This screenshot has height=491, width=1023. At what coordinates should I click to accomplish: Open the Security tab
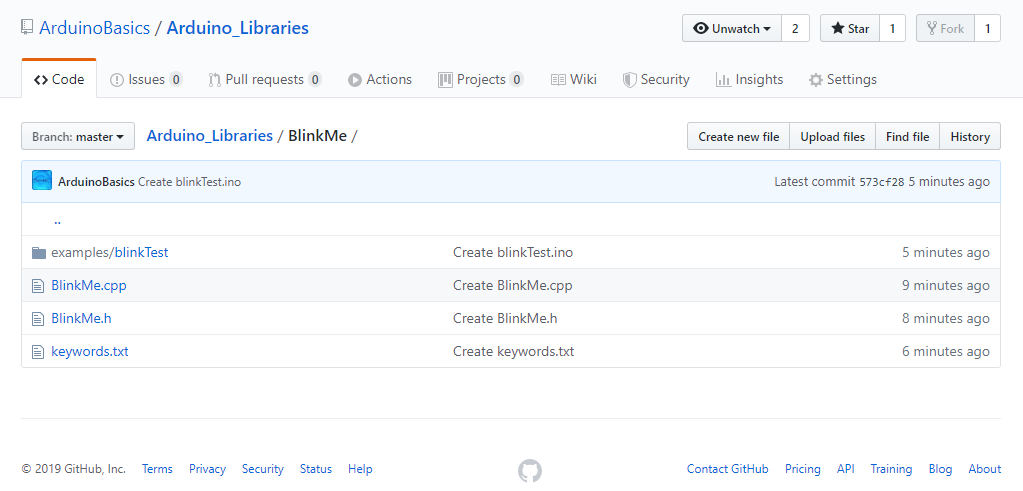(656, 80)
